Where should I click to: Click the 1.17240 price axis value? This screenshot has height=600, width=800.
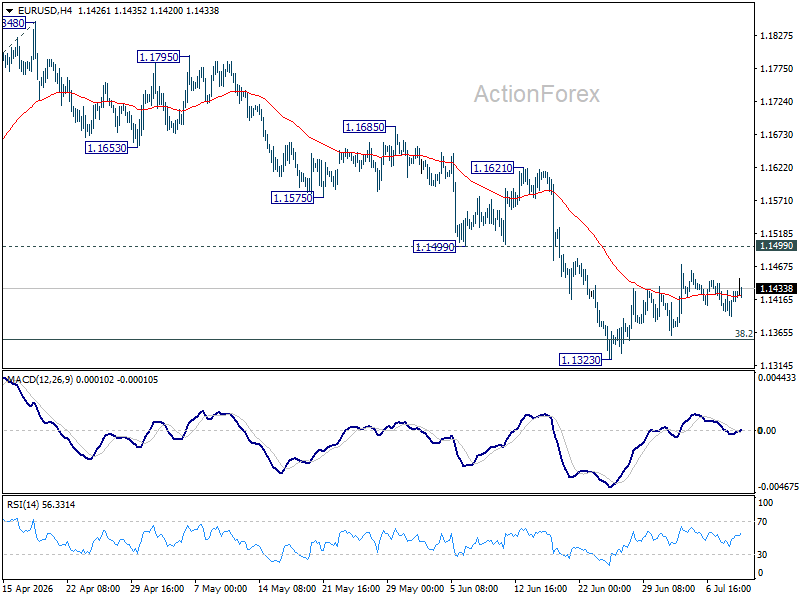(x=777, y=102)
